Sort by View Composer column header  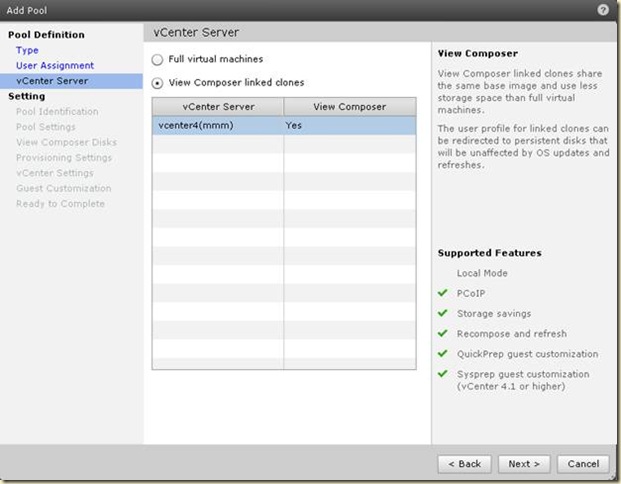[x=350, y=107]
